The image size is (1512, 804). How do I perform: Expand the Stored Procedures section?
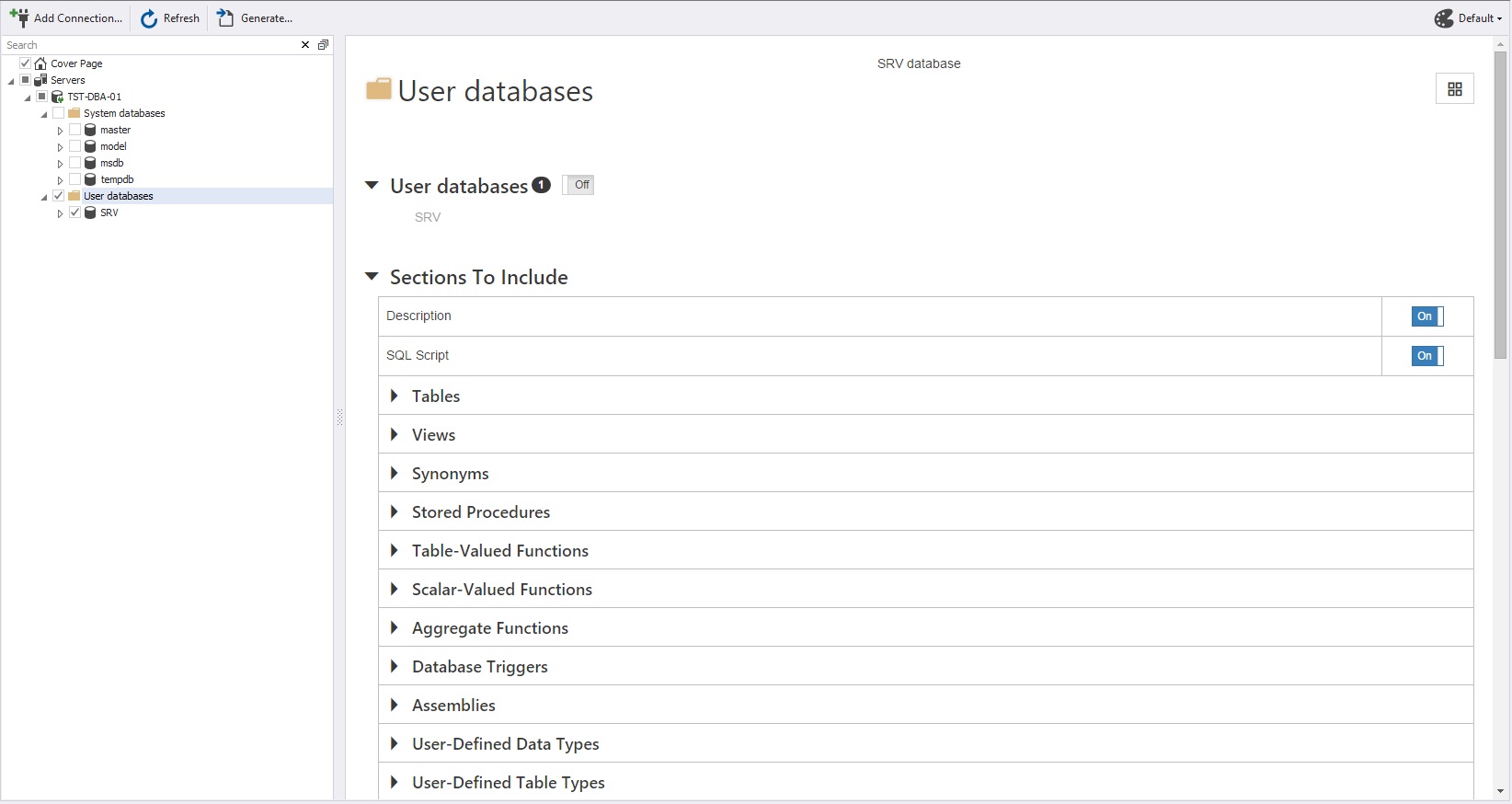coord(395,511)
